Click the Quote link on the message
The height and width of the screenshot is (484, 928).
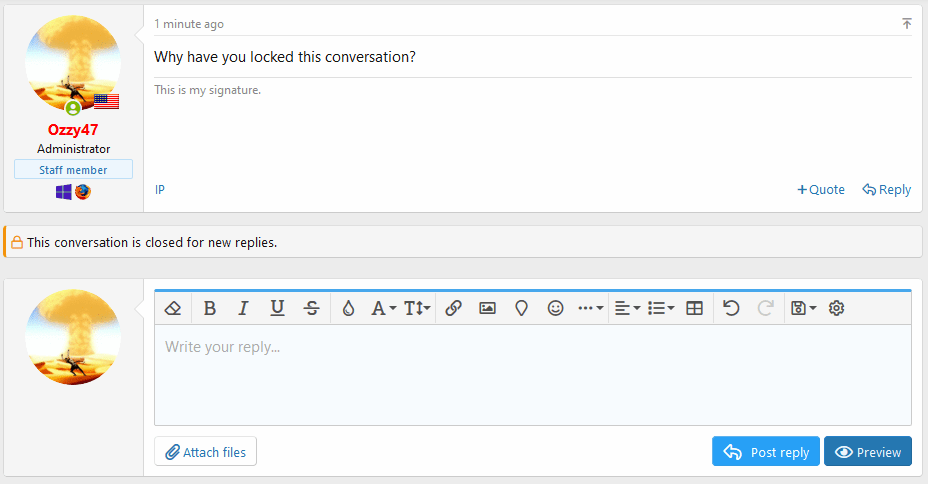coord(821,190)
